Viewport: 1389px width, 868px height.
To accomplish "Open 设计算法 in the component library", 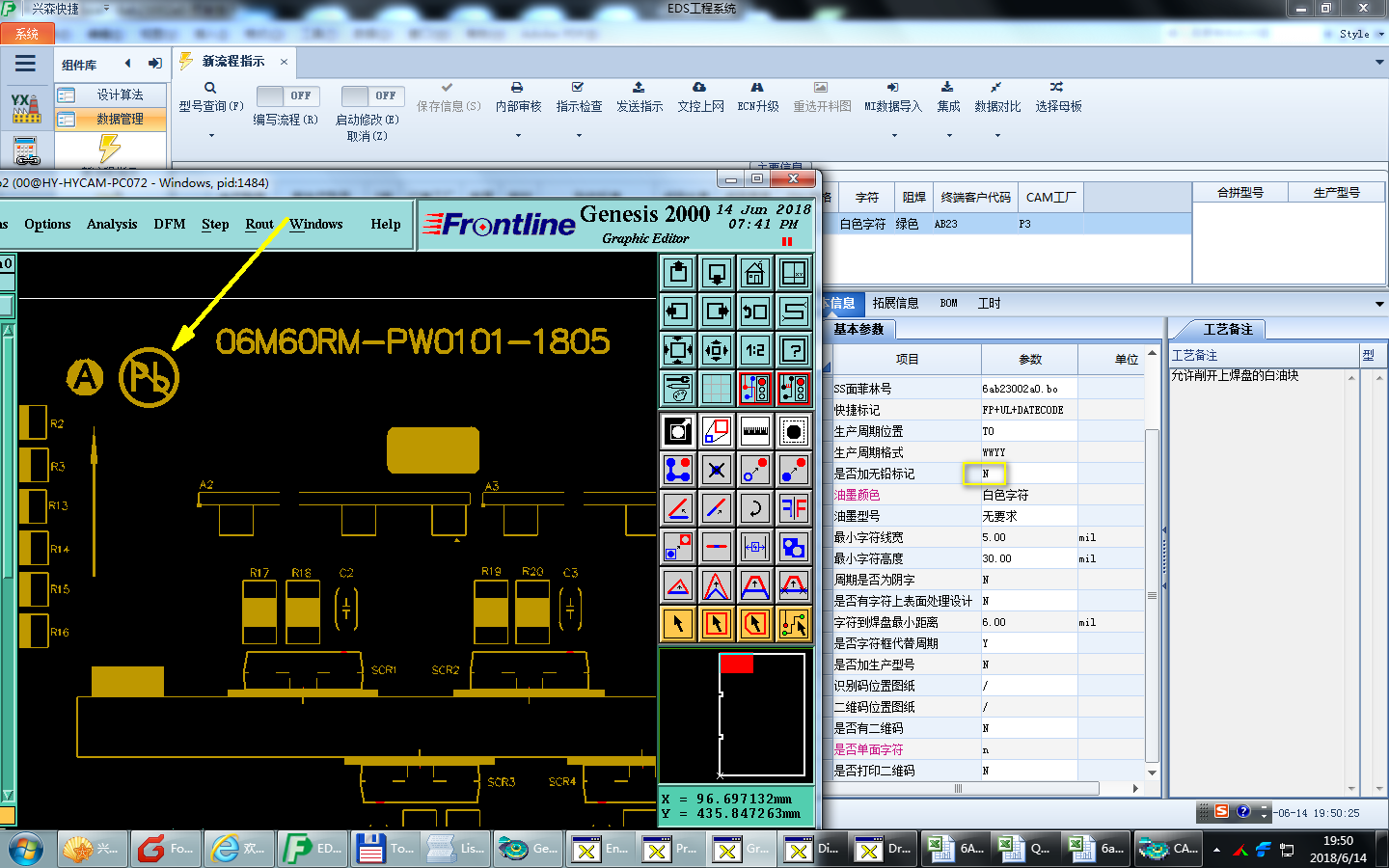I will 111,95.
